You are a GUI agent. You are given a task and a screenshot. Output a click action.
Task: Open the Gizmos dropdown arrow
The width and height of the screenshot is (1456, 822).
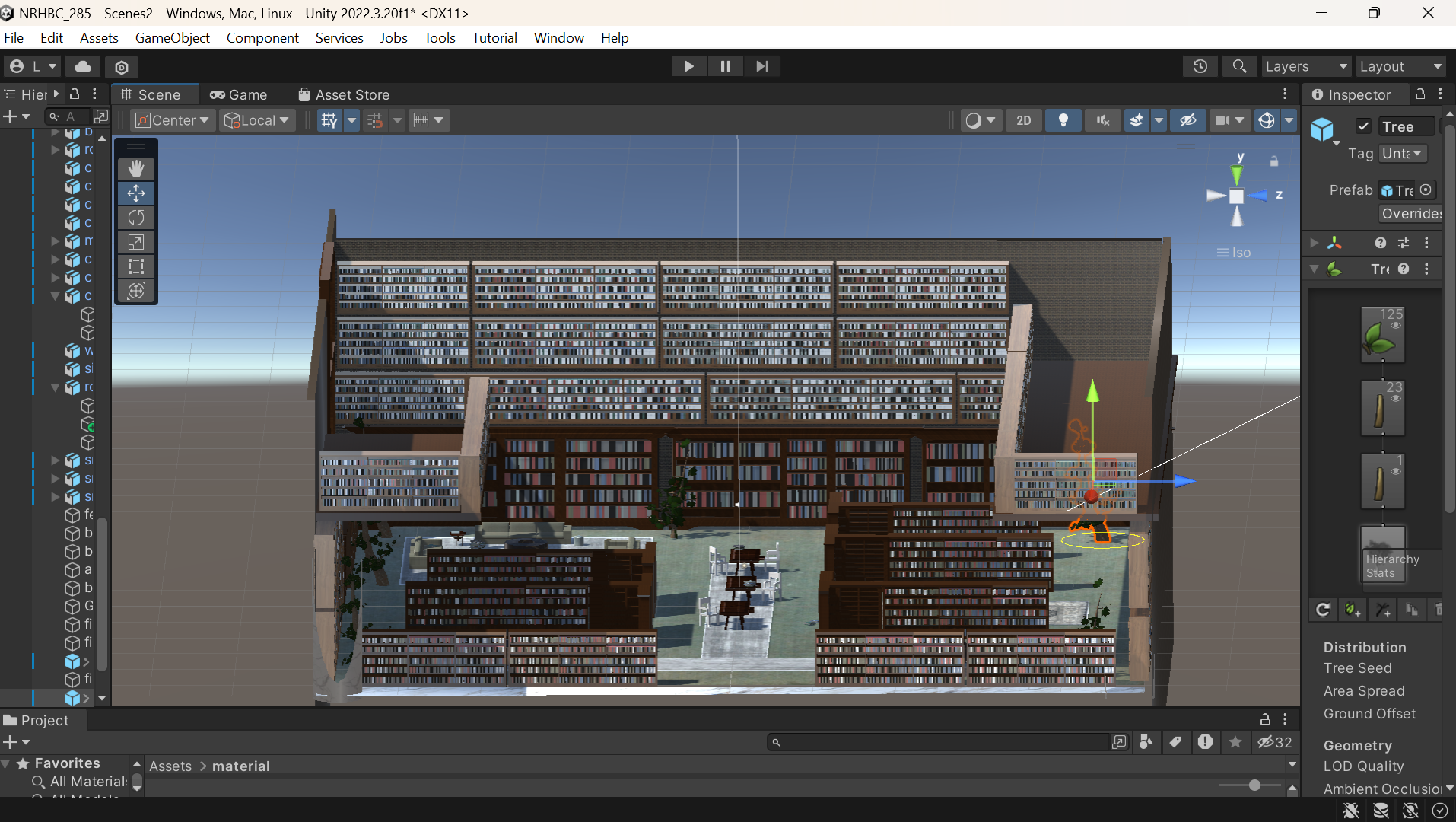click(1289, 120)
